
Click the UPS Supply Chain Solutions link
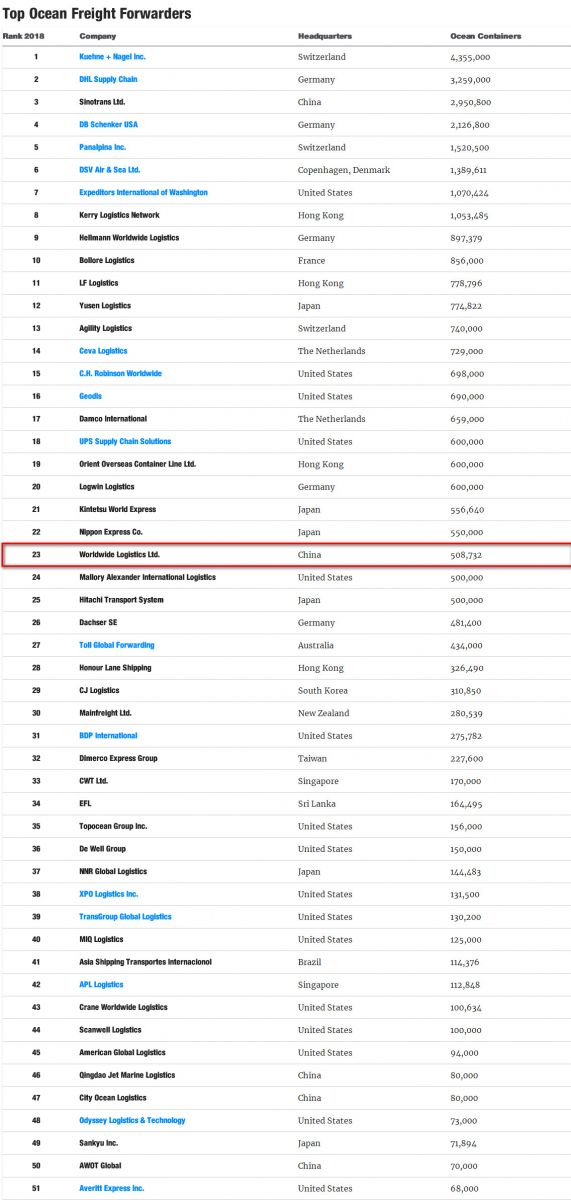point(125,441)
